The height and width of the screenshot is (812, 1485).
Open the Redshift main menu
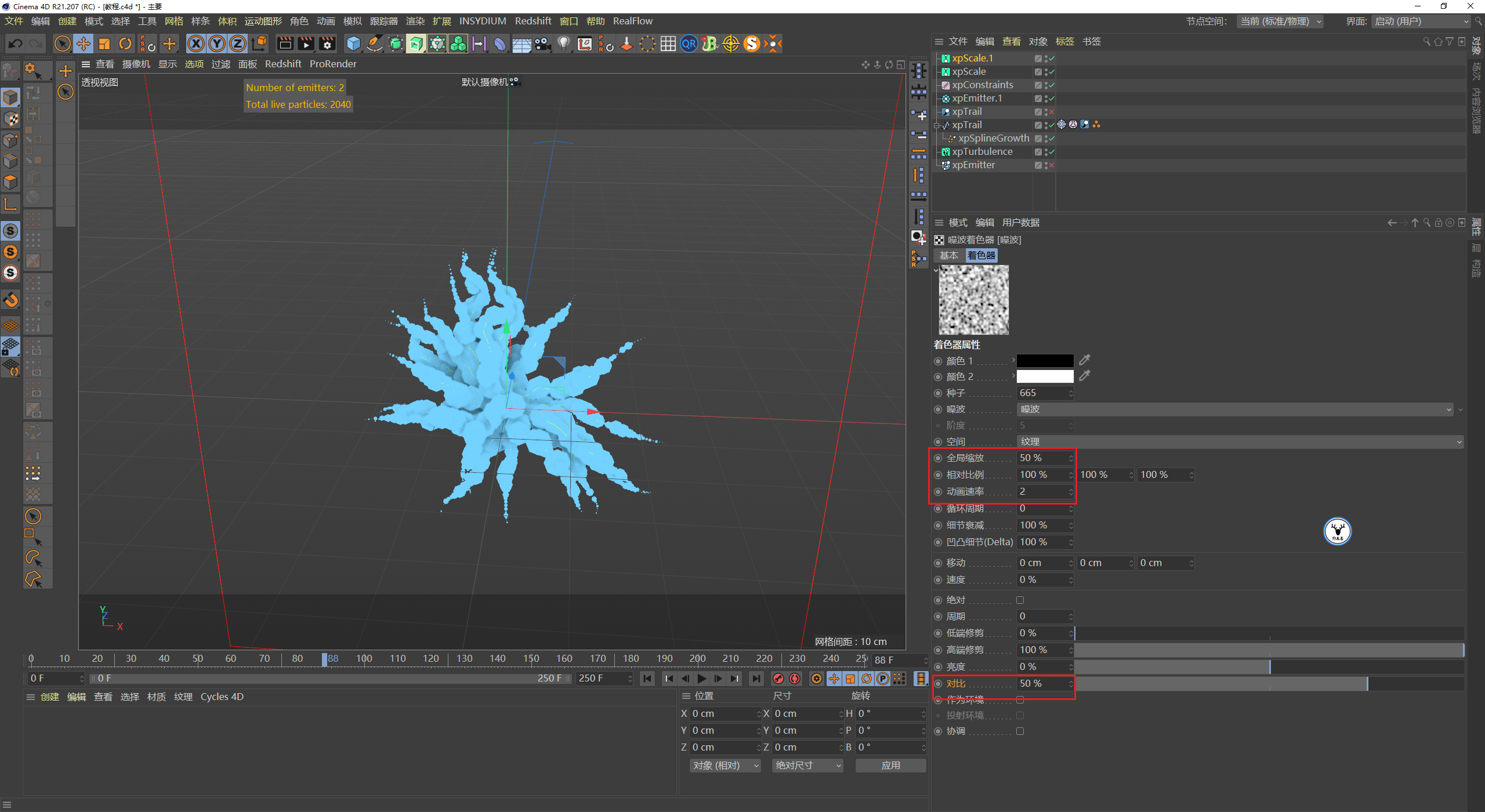coord(533,21)
